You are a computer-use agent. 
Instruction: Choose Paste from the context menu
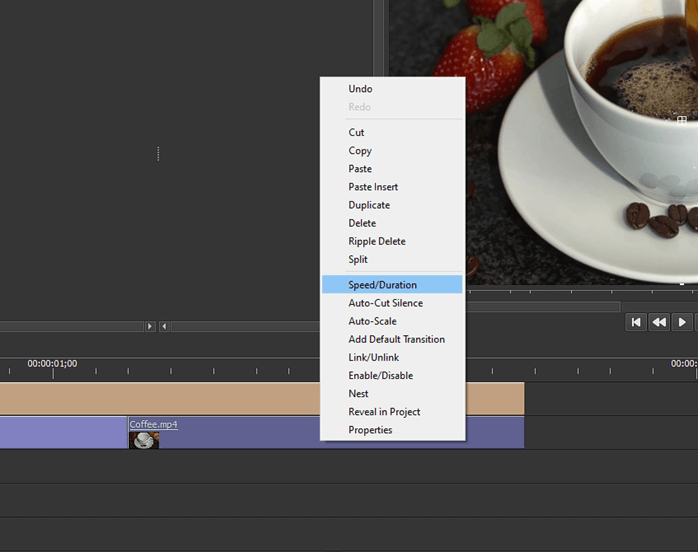click(x=392, y=169)
